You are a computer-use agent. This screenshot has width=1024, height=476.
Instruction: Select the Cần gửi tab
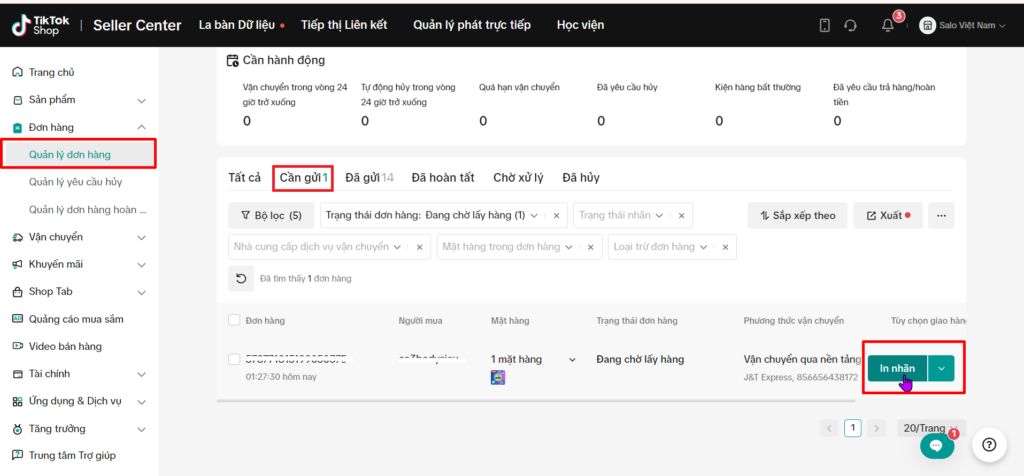point(304,178)
